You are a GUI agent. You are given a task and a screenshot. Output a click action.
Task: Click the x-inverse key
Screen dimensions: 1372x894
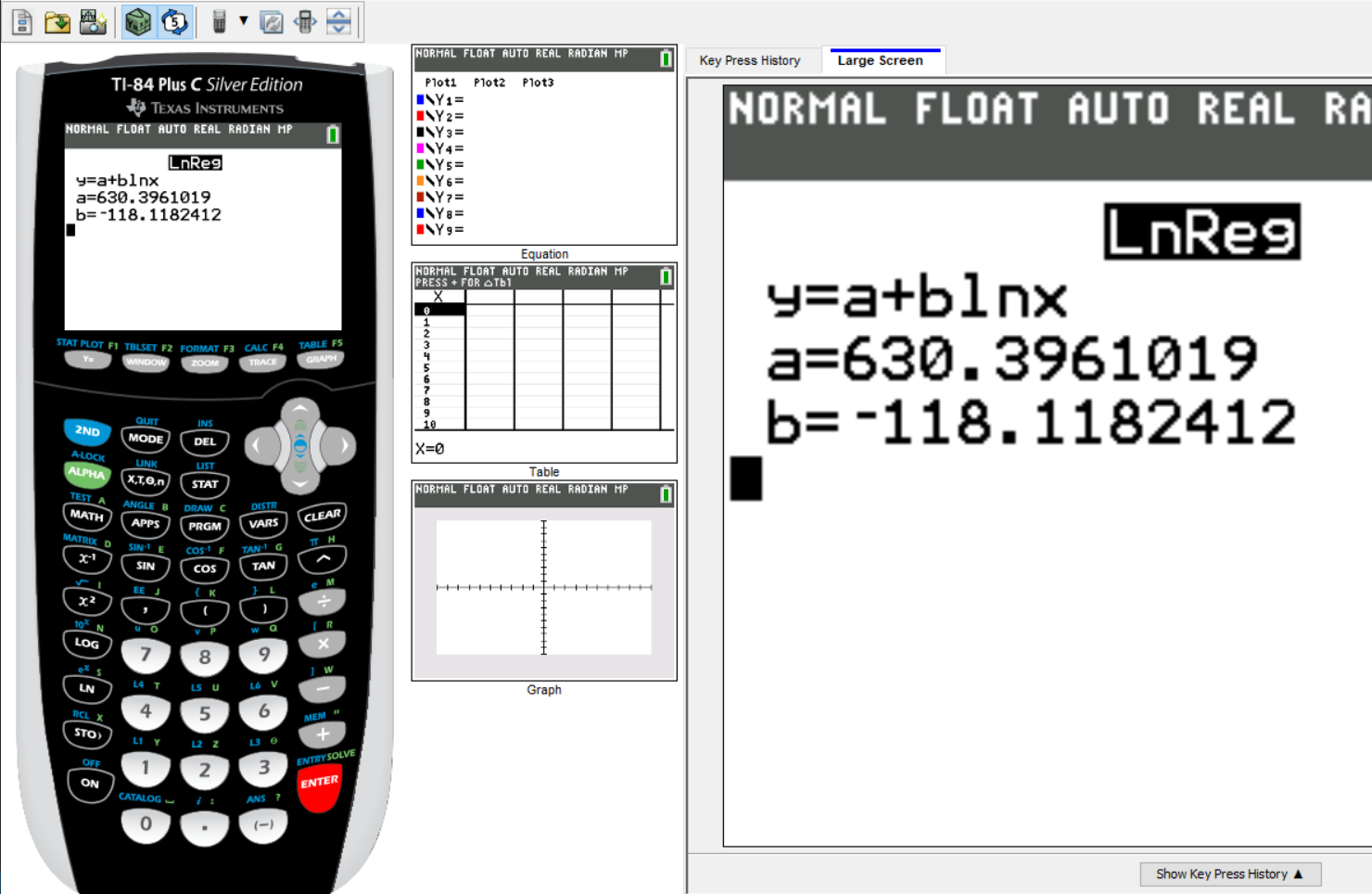(x=87, y=559)
